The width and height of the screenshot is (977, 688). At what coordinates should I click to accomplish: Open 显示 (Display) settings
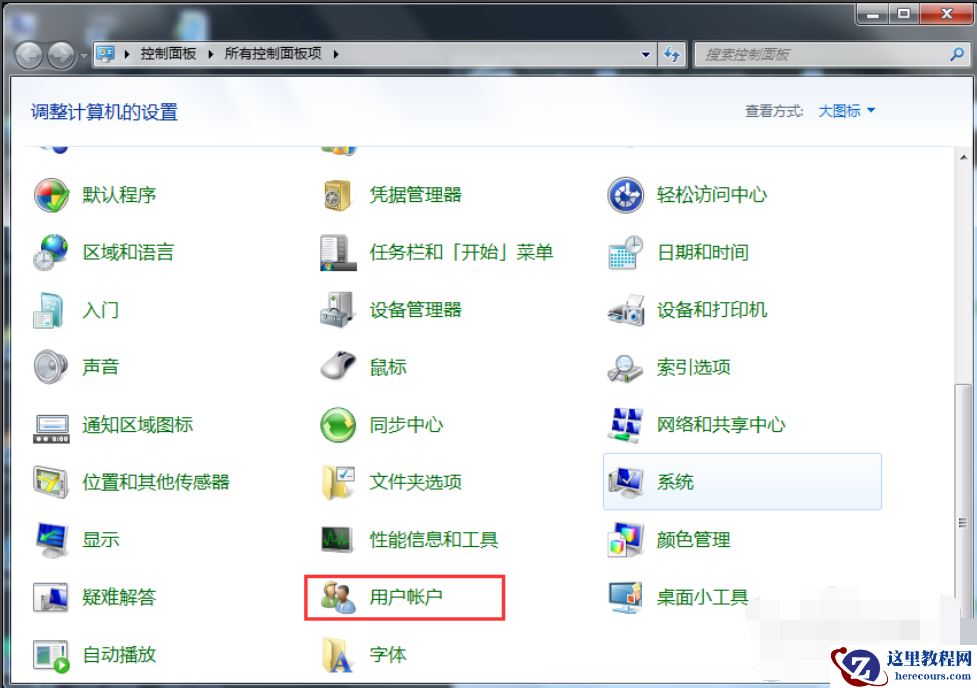(x=101, y=539)
